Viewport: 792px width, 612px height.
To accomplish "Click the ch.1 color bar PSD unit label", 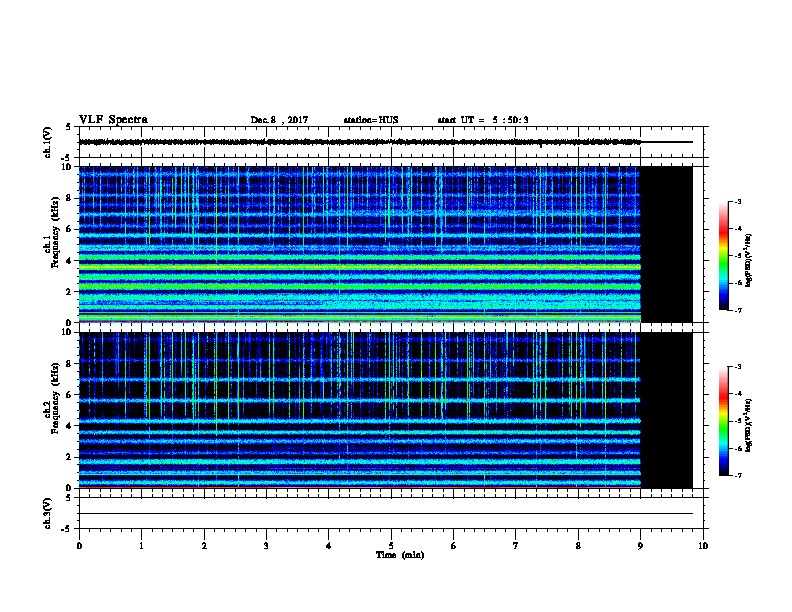I will click(749, 260).
